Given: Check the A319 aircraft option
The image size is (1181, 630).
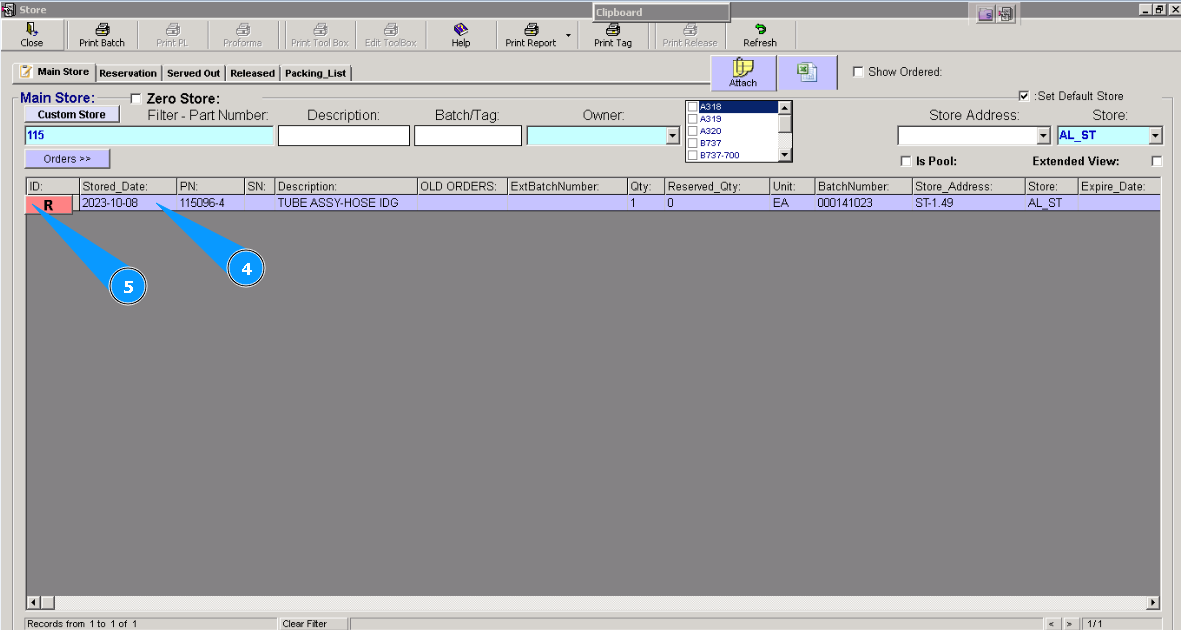Looking at the screenshot, I should click(693, 119).
